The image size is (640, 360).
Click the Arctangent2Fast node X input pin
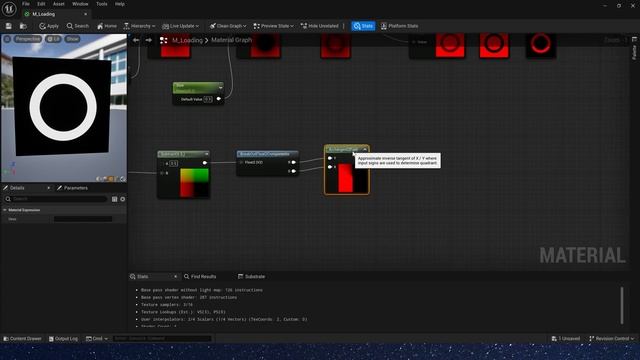point(330,167)
